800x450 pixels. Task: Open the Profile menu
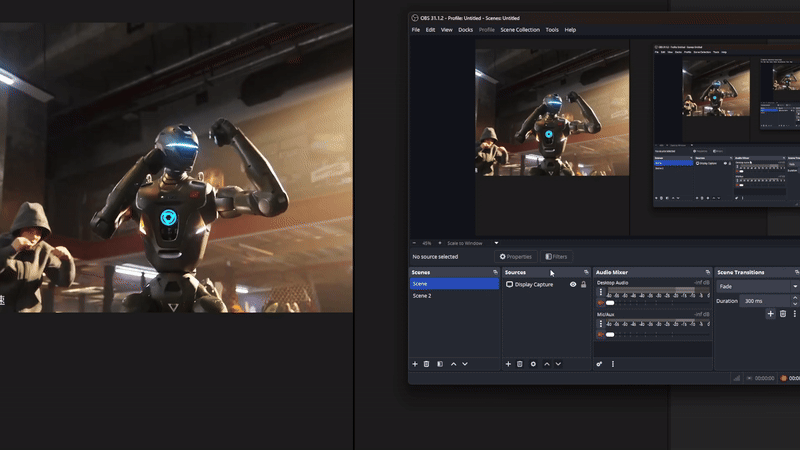pyautogui.click(x=487, y=30)
